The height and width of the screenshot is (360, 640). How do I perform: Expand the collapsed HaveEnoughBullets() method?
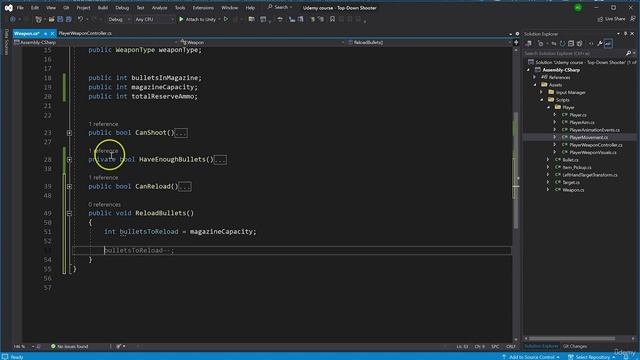click(x=69, y=160)
